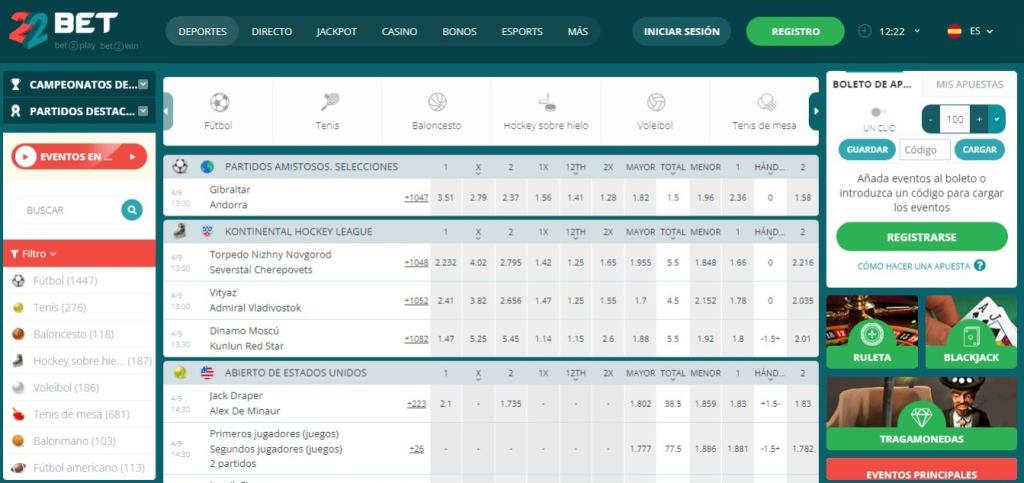The width and height of the screenshot is (1024, 483).
Task: Choose the Baloncesto basketball icon
Action: (x=437, y=102)
